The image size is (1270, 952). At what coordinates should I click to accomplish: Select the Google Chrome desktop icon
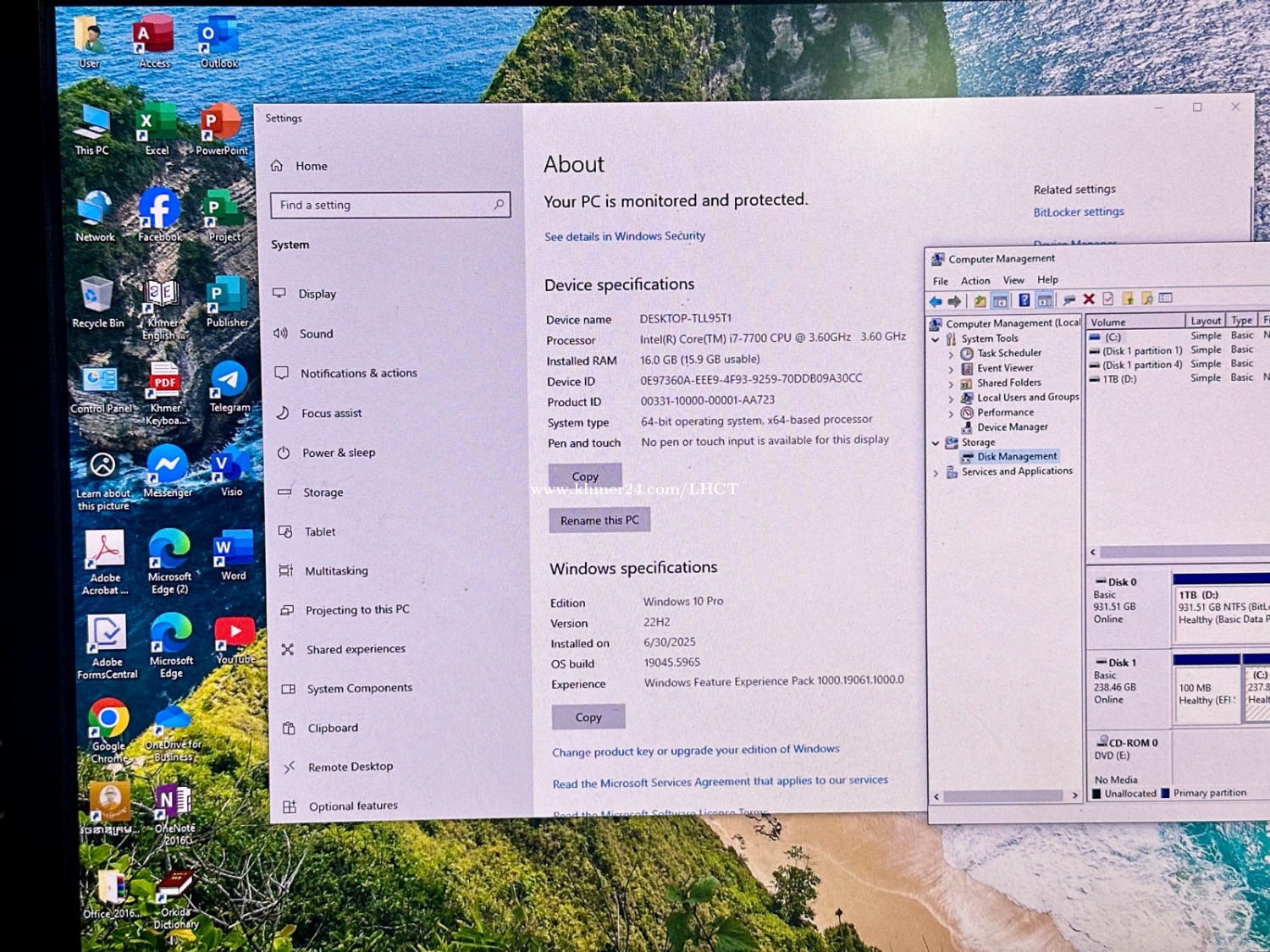click(108, 729)
